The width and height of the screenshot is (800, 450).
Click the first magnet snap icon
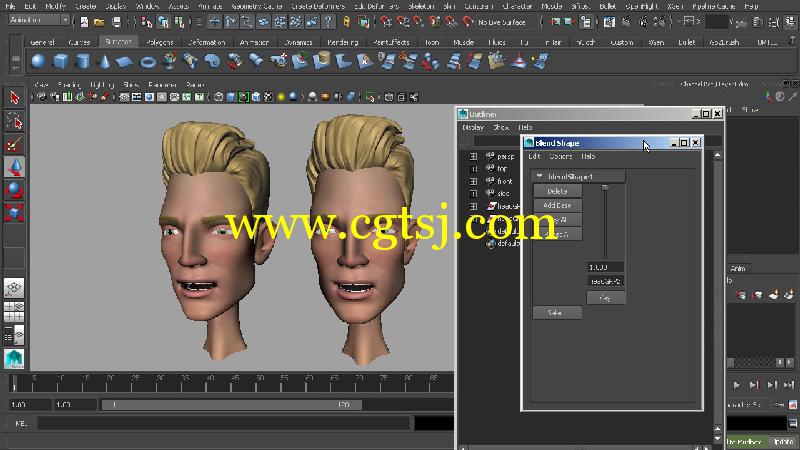click(x=386, y=22)
